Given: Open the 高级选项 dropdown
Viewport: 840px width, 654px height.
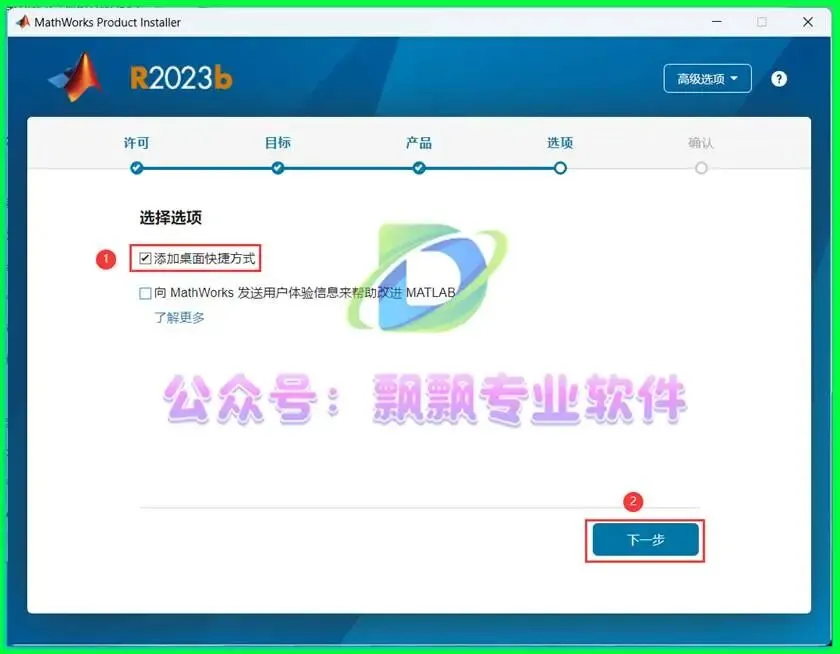Looking at the screenshot, I should (x=707, y=79).
